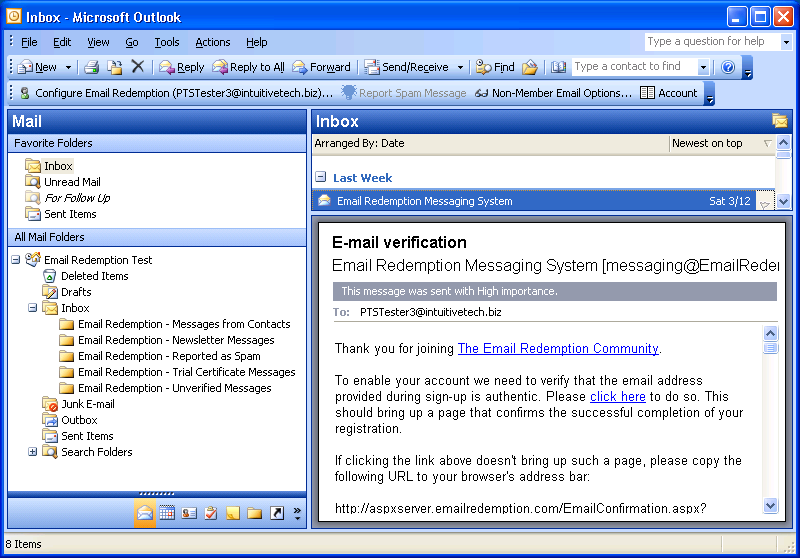Viewport: 800px width, 558px height.
Task: Click 'Type a question for help' box
Action: pyautogui.click(x=712, y=41)
